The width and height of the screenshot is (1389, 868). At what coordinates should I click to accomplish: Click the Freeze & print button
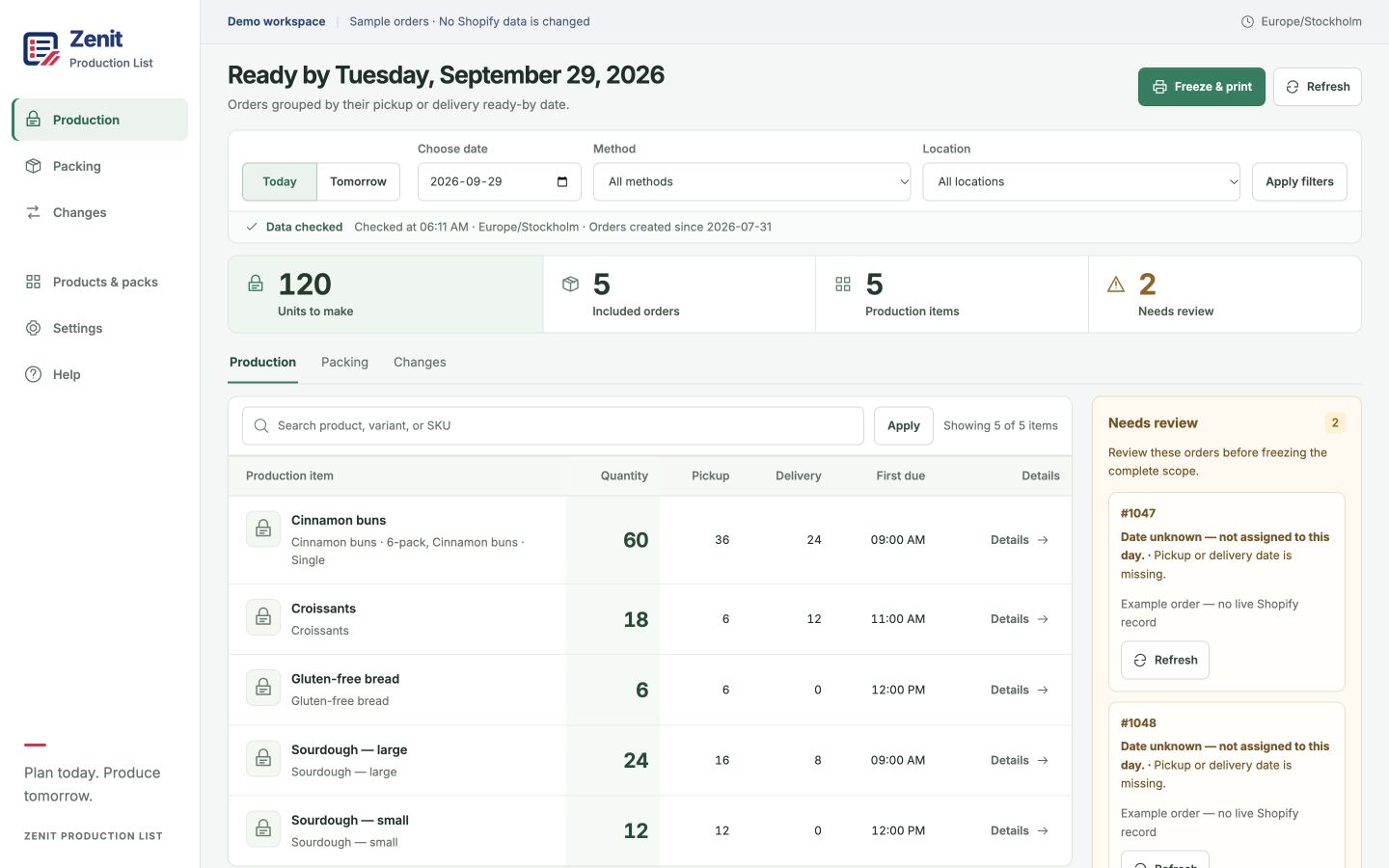pos(1202,87)
